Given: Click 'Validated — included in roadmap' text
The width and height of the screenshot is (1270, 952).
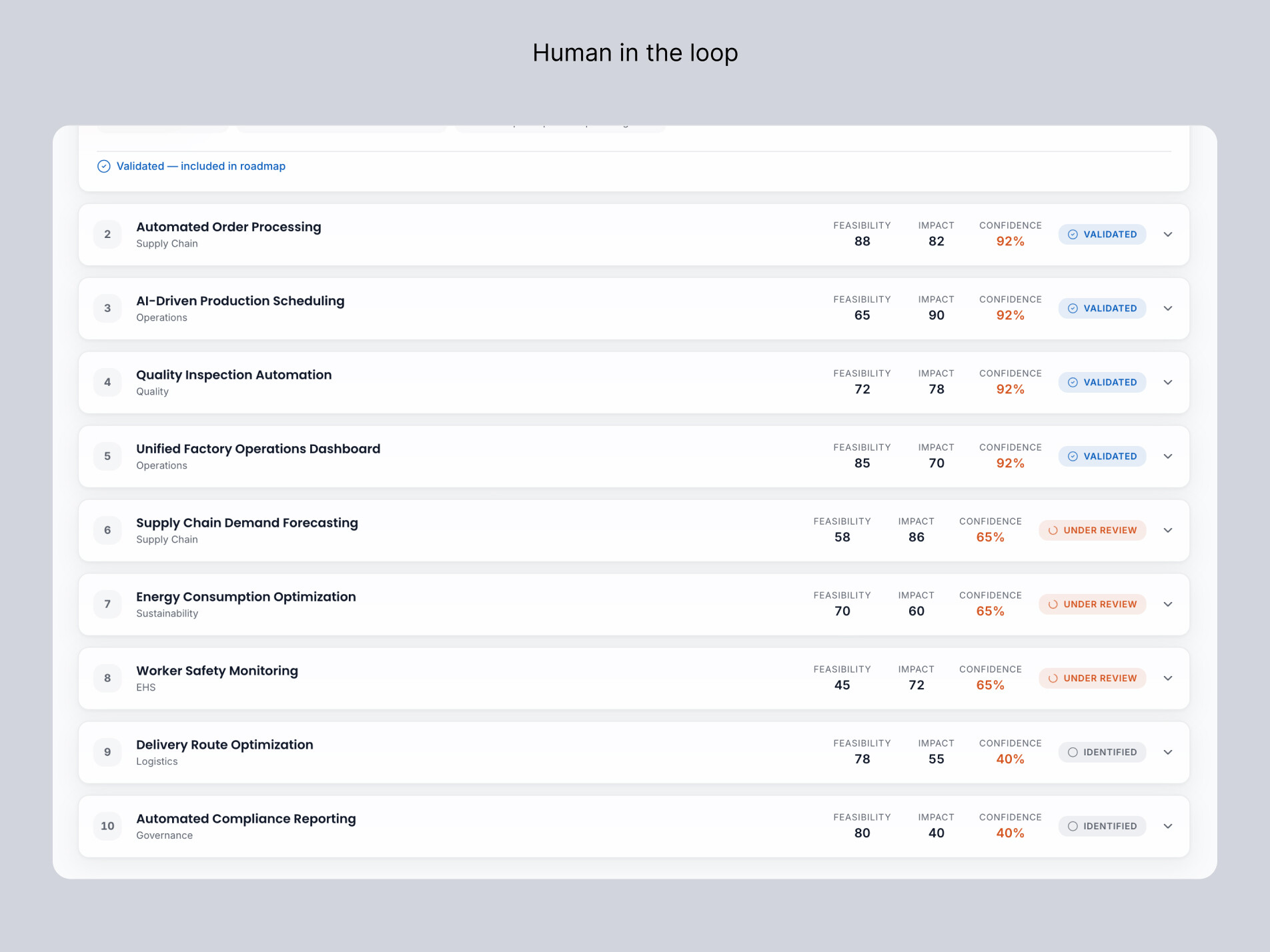Looking at the screenshot, I should coord(201,167).
